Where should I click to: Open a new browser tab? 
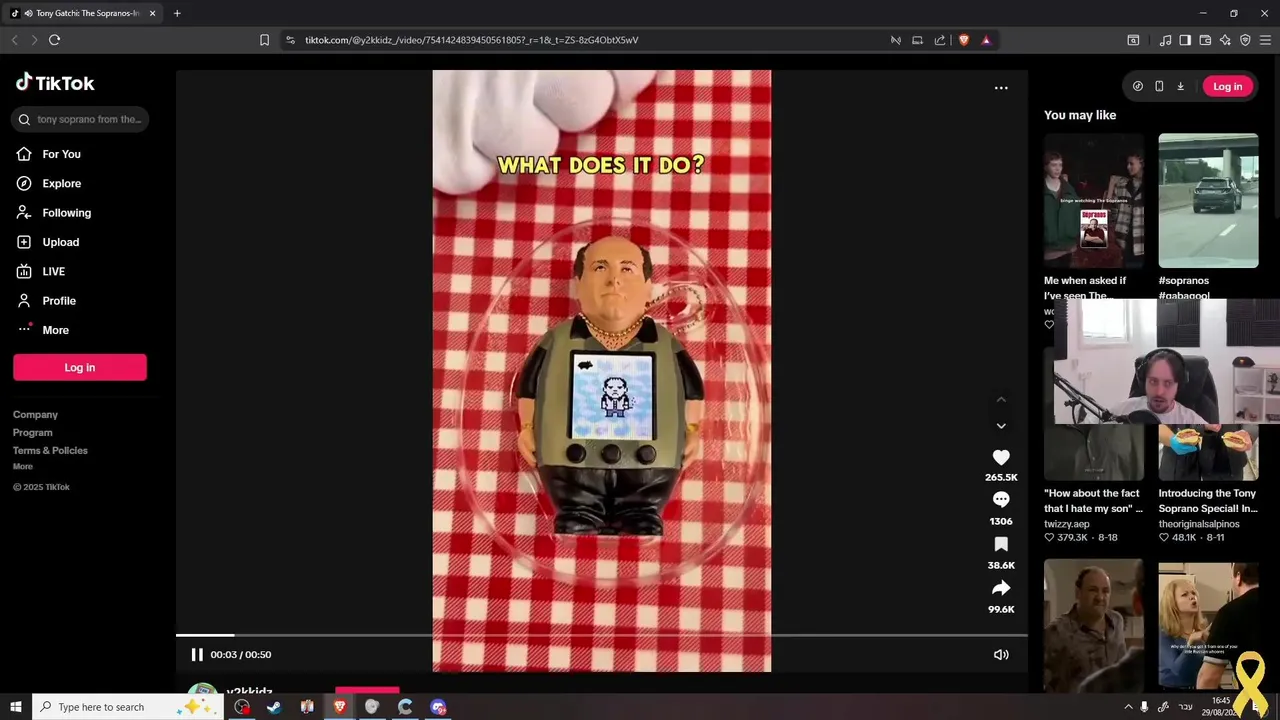coord(177,13)
